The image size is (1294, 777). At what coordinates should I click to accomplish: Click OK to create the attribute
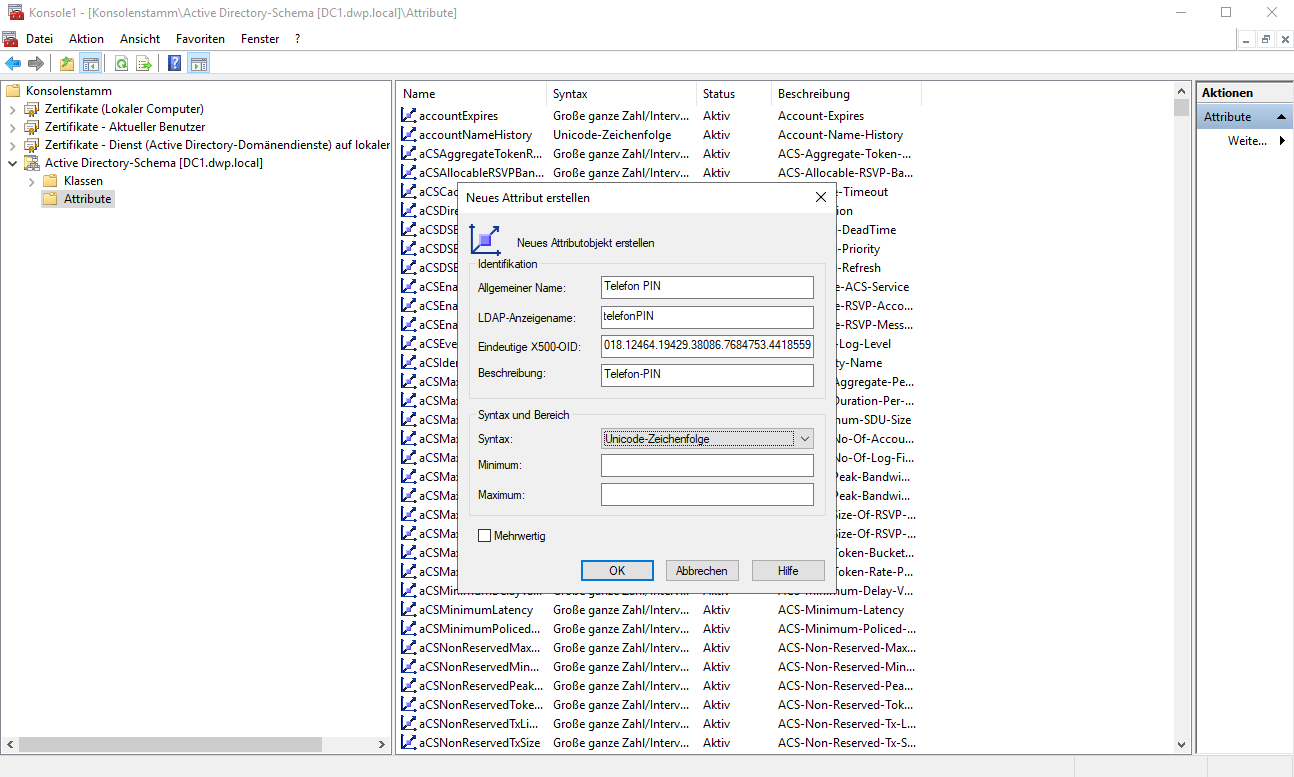(x=617, y=570)
